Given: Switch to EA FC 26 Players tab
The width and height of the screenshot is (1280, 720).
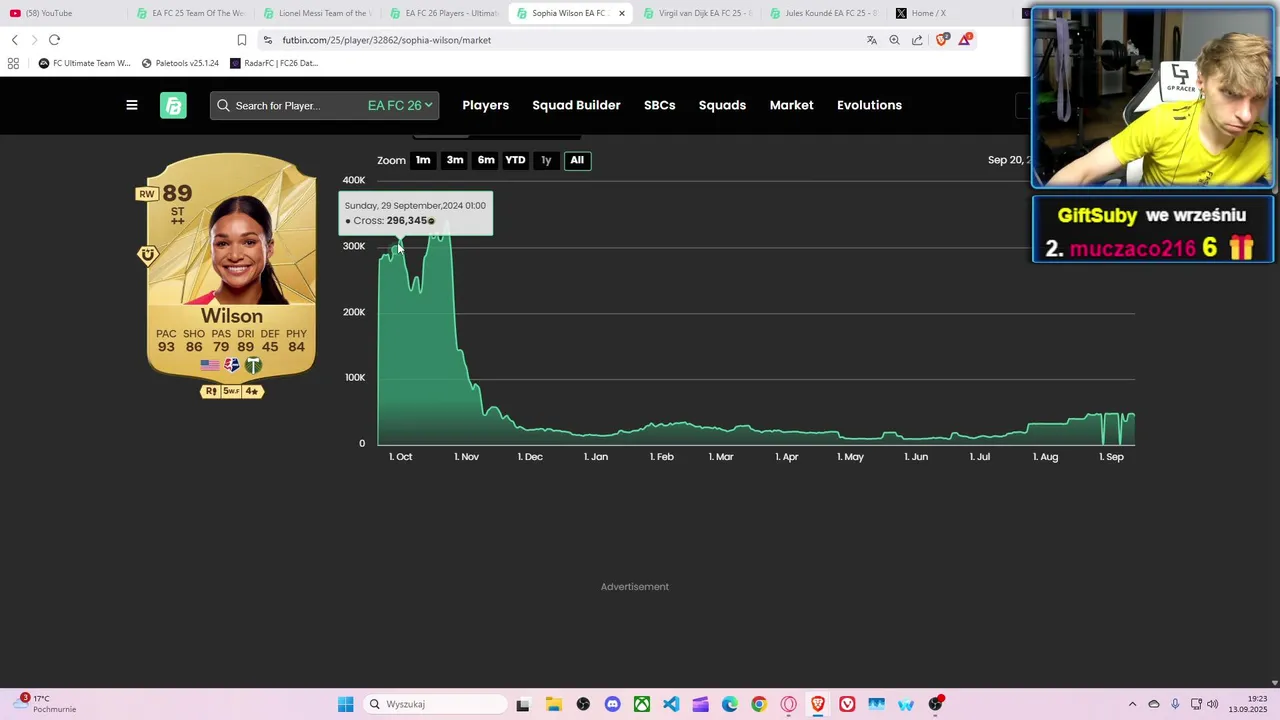Looking at the screenshot, I should pos(444,13).
